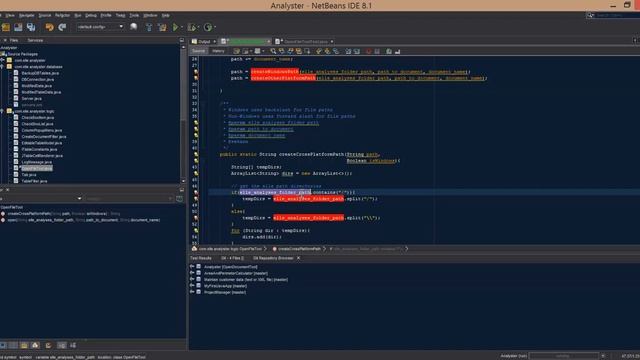Expand Analyster repository node
This screenshot has height=360, width=640.
[x=192, y=267]
